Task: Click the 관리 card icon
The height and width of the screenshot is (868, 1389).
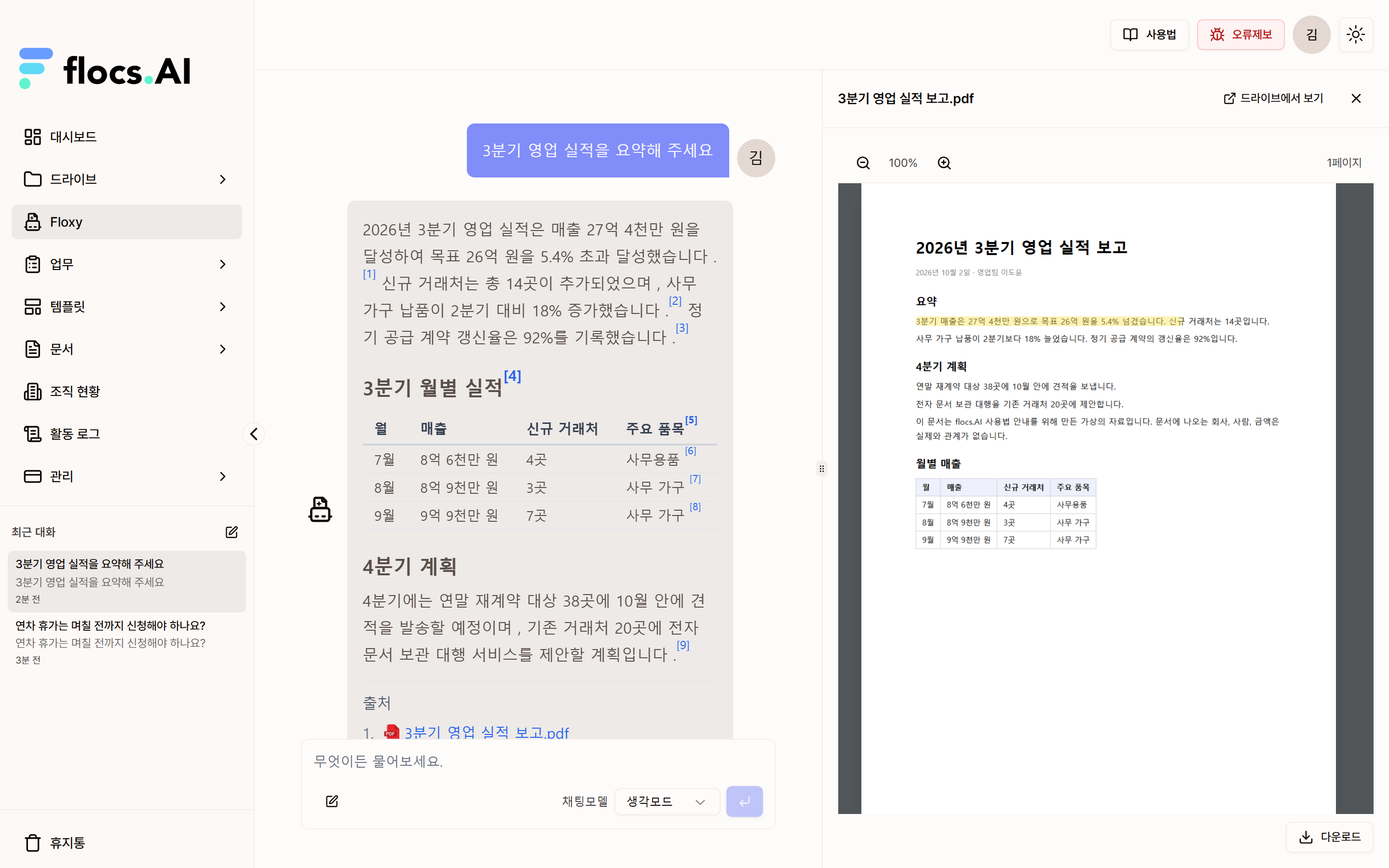Action: click(x=33, y=476)
